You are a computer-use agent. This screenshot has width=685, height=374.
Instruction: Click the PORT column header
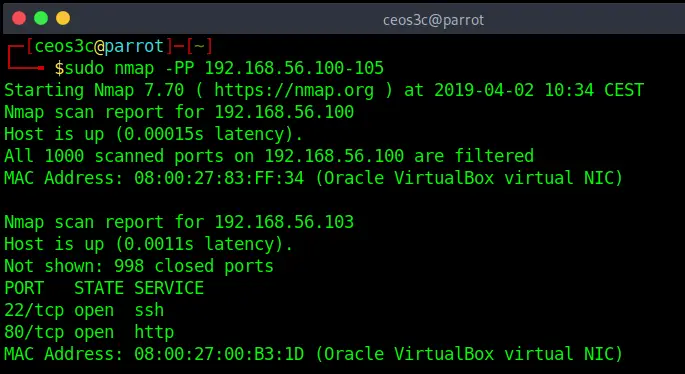(x=24, y=288)
